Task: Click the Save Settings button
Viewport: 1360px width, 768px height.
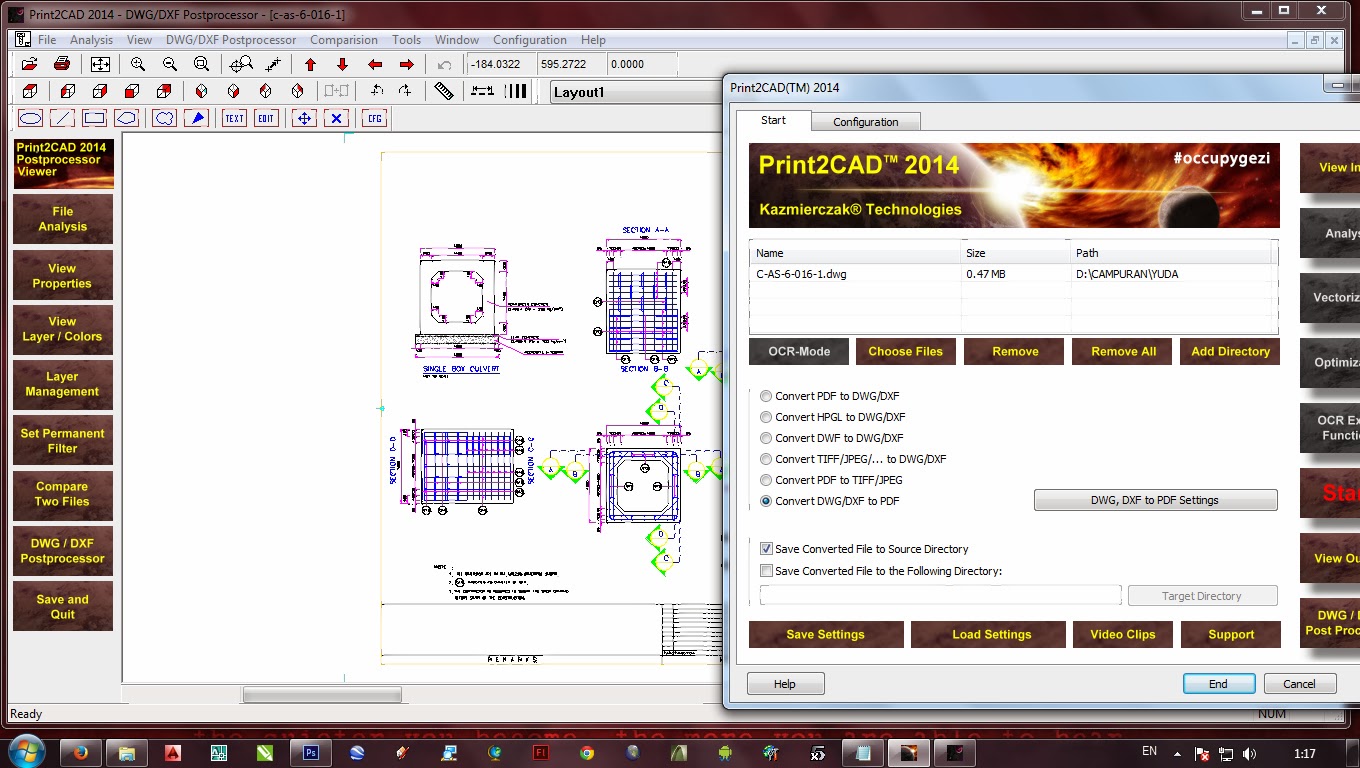Action: click(x=825, y=634)
